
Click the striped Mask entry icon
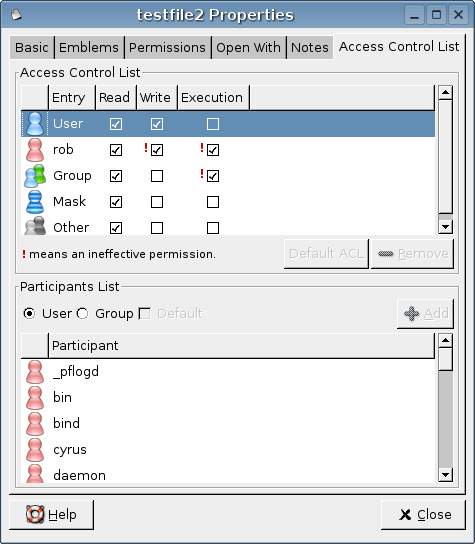pos(35,202)
